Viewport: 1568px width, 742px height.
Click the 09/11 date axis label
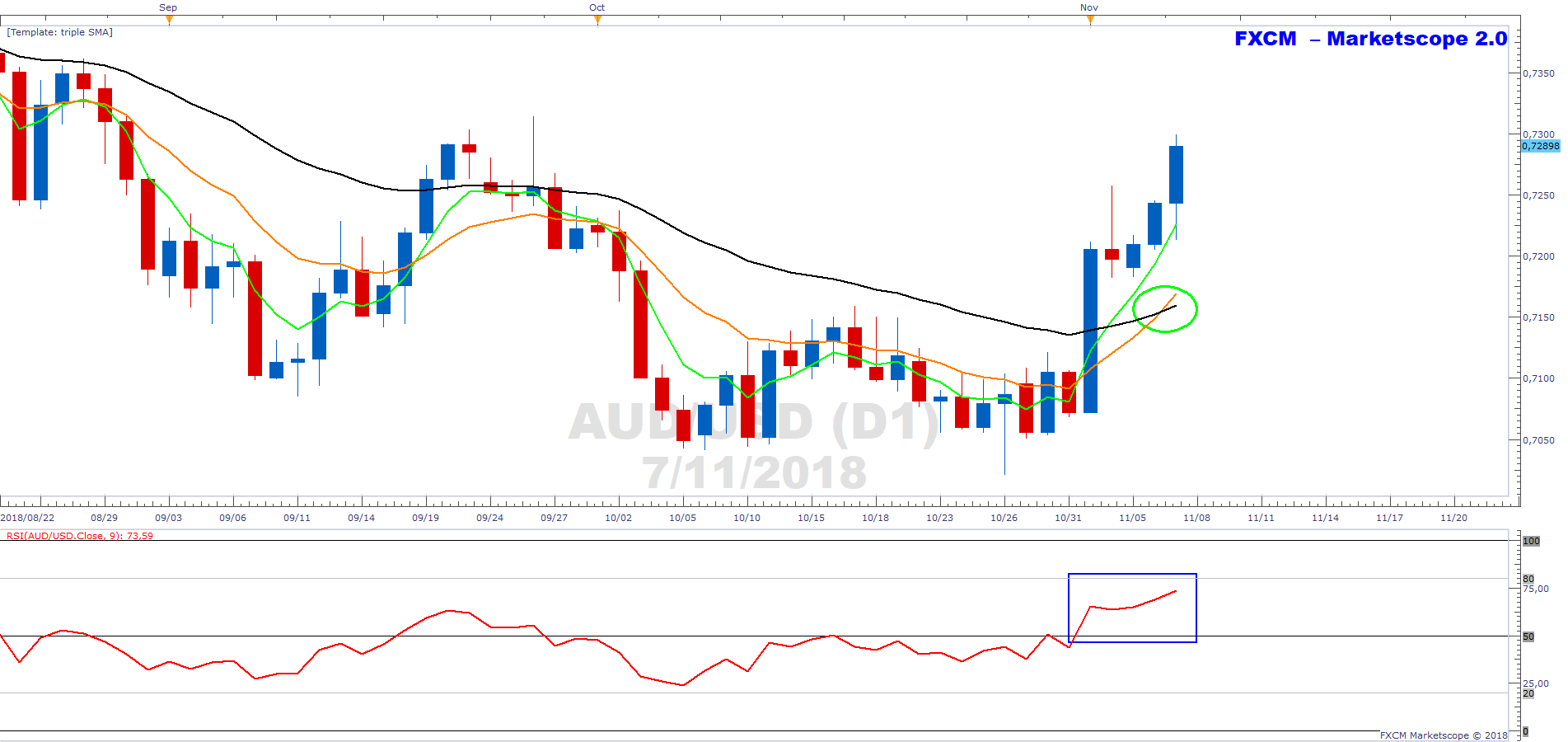click(297, 518)
